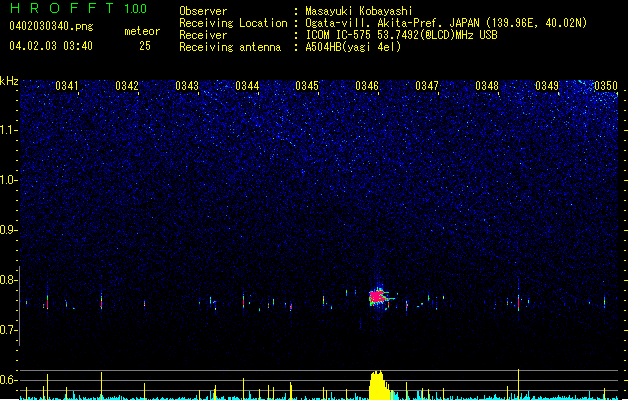Click the 0.9 kHz axis label

(8, 229)
